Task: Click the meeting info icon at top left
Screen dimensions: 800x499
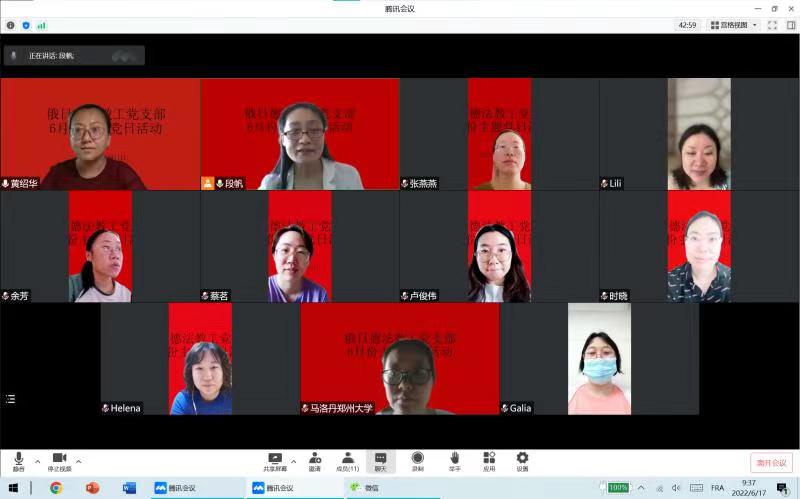Action: coord(11,25)
